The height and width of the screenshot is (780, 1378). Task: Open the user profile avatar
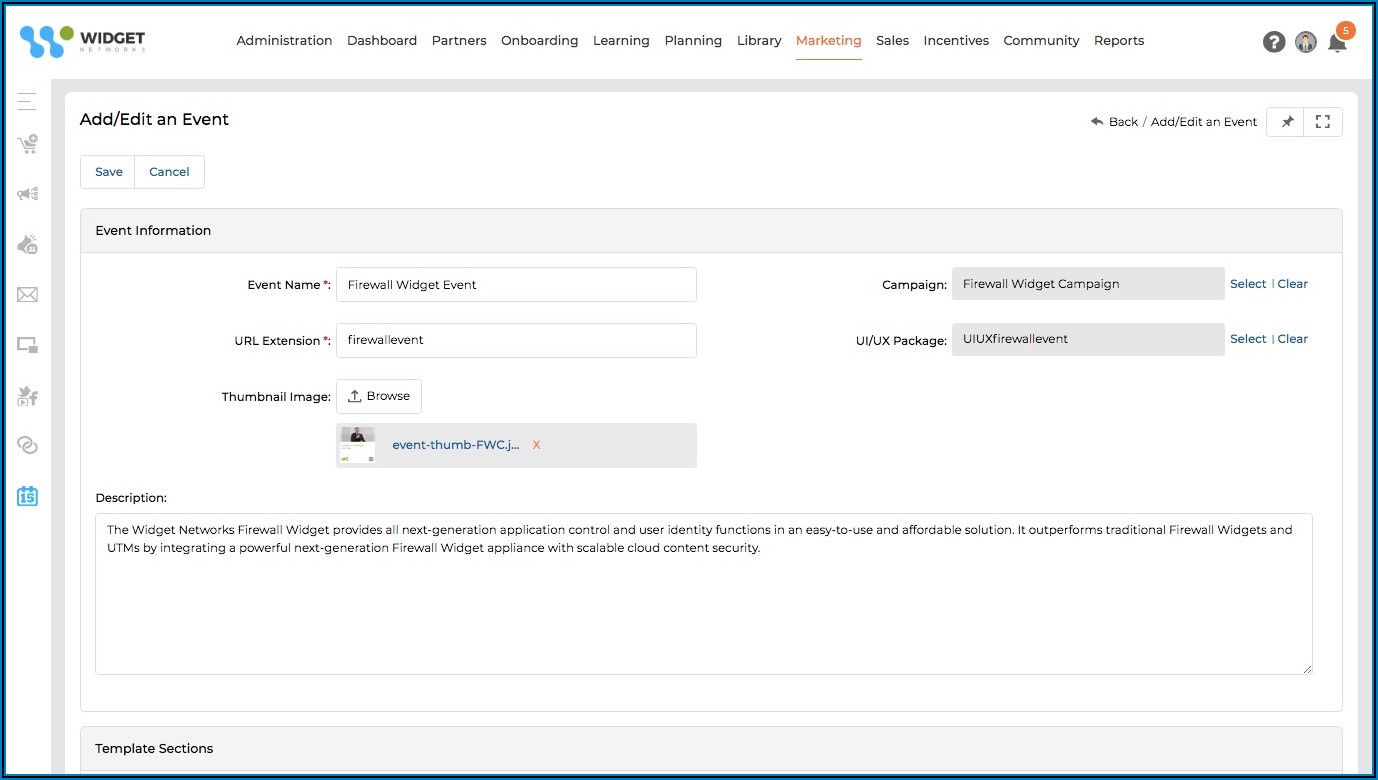(1305, 42)
